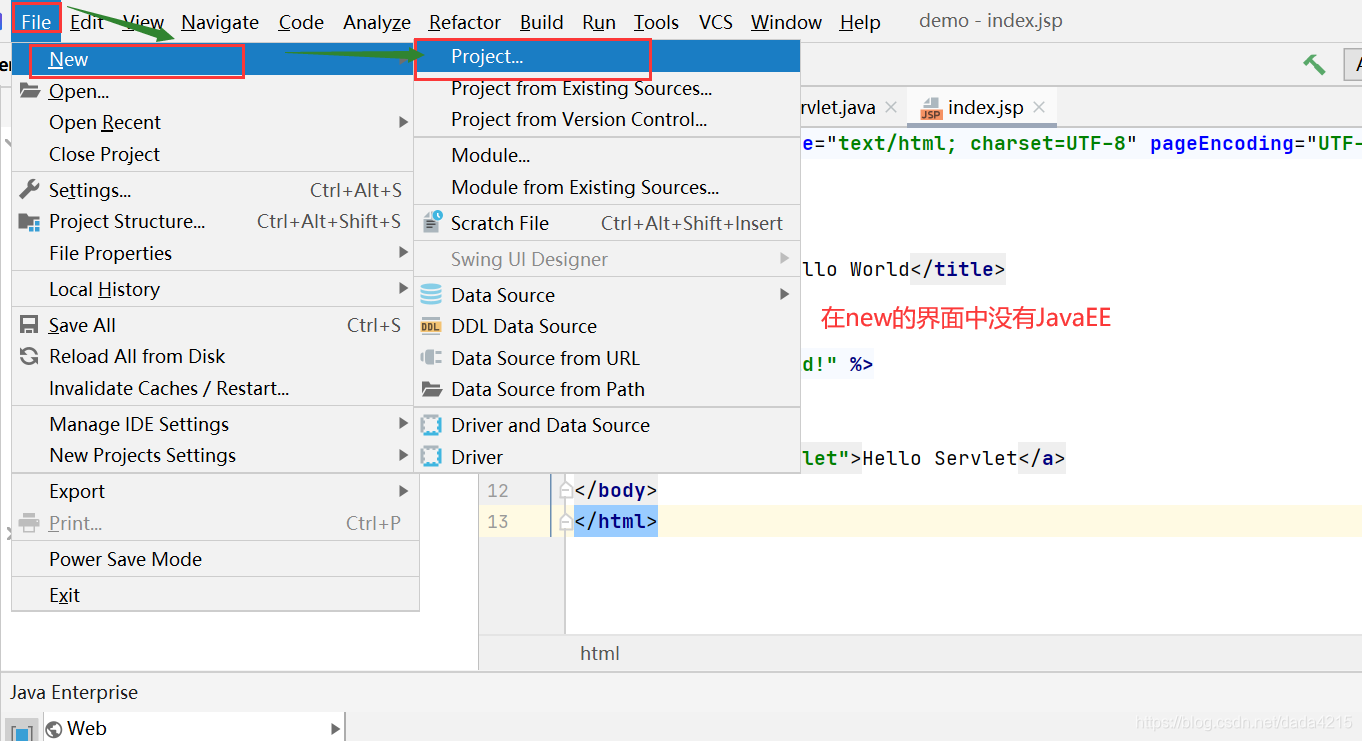This screenshot has height=741, width=1362.
Task: Click the highlighted </html> closing tag
Action: tap(616, 521)
